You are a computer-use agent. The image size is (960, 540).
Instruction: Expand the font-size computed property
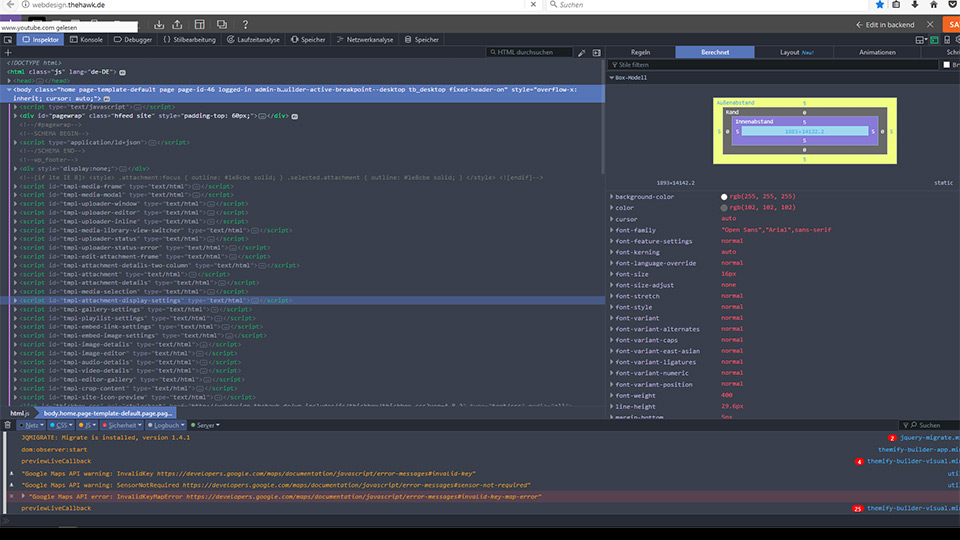tap(611, 274)
